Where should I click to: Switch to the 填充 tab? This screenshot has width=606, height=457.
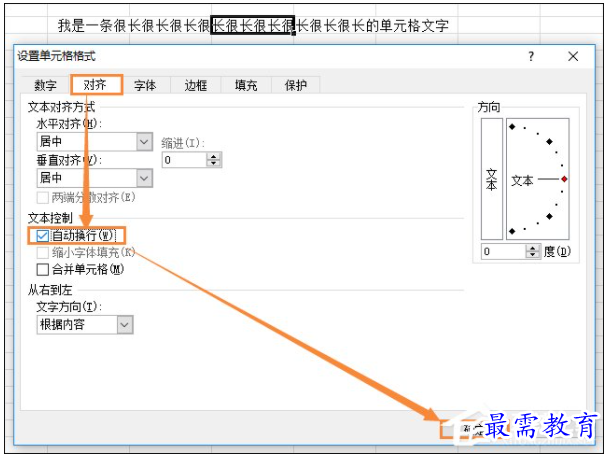[246, 85]
